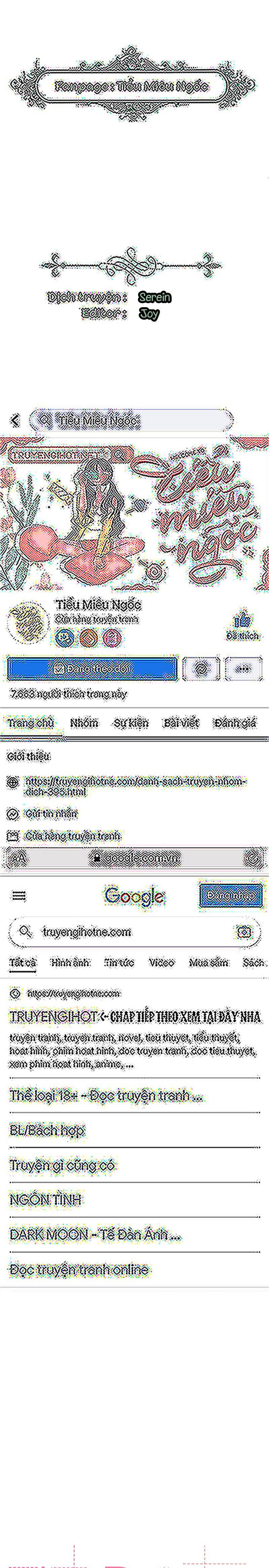This screenshot has width=269, height=1568.
Task: Click the magnifier icon in Tiểu Miêu Ngốc search
Action: [x=44, y=420]
